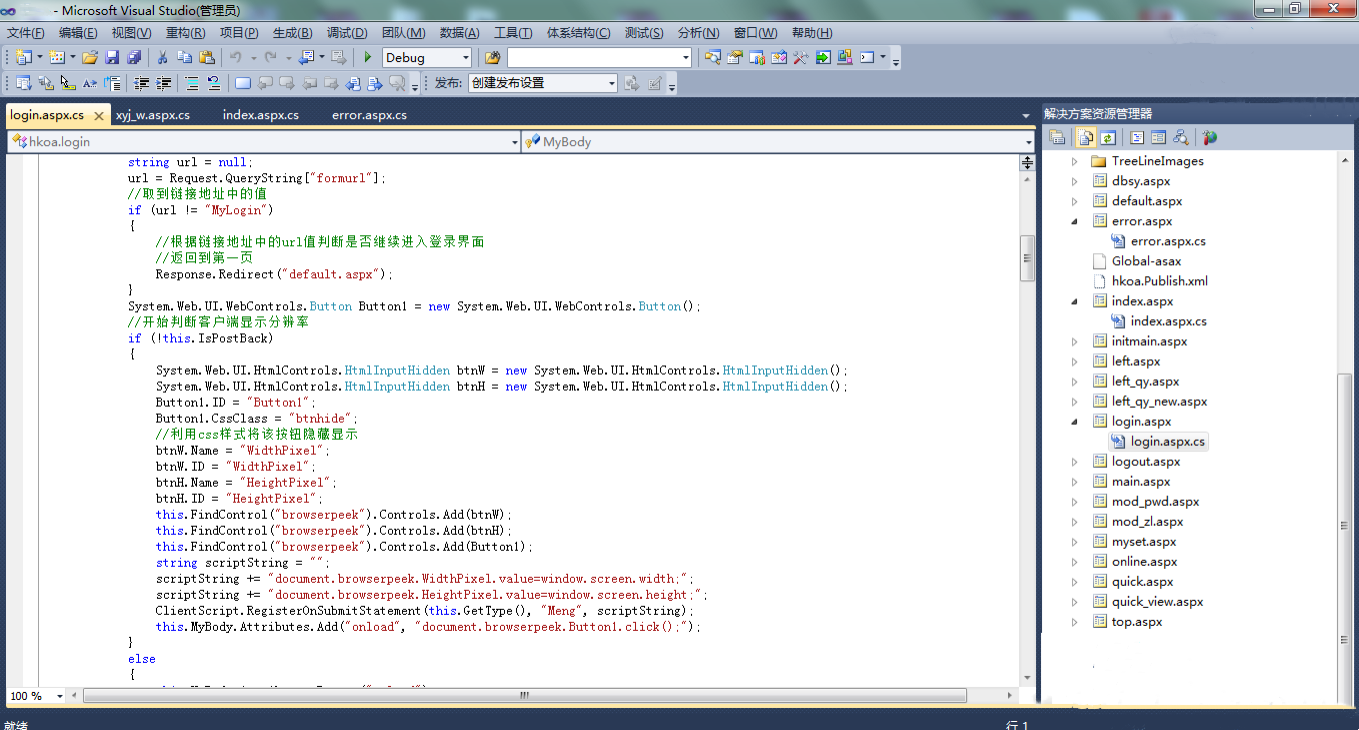The image size is (1359, 730).
Task: Click Properties icon in Solution Explorer toolbar
Action: coord(1057,137)
